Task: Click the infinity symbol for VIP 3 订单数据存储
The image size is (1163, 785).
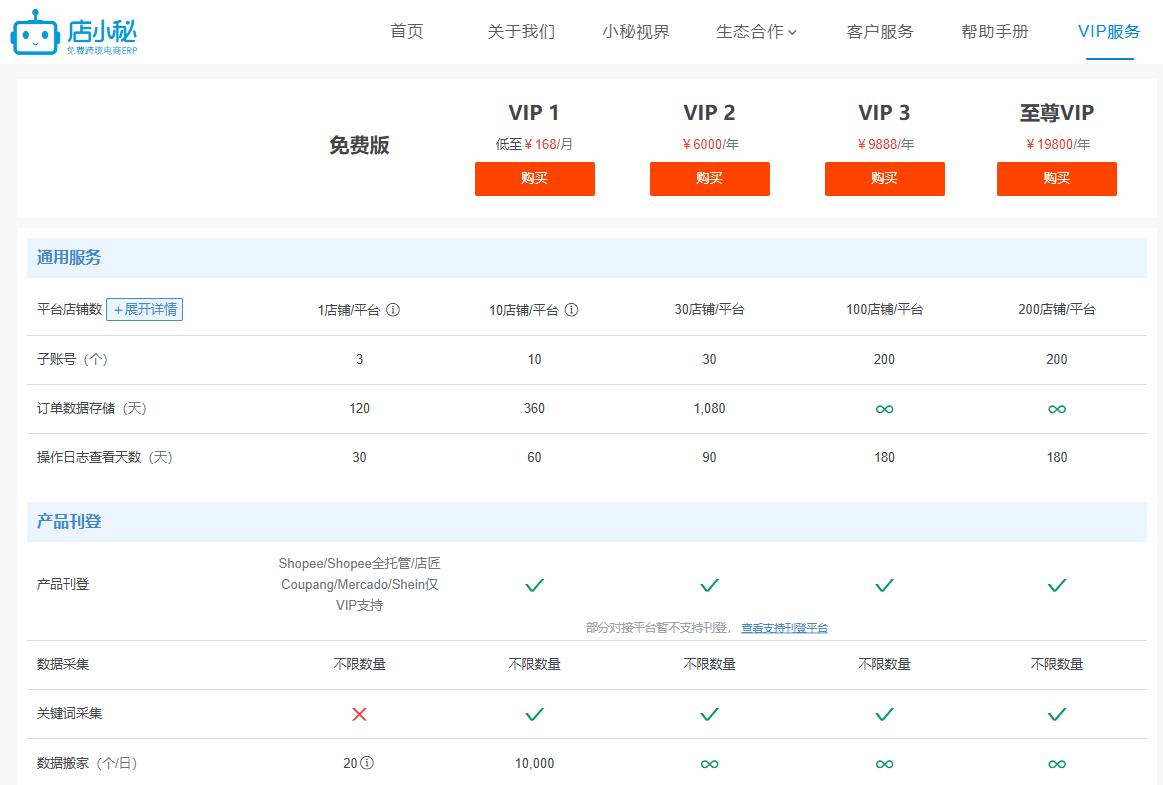Action: tap(884, 409)
